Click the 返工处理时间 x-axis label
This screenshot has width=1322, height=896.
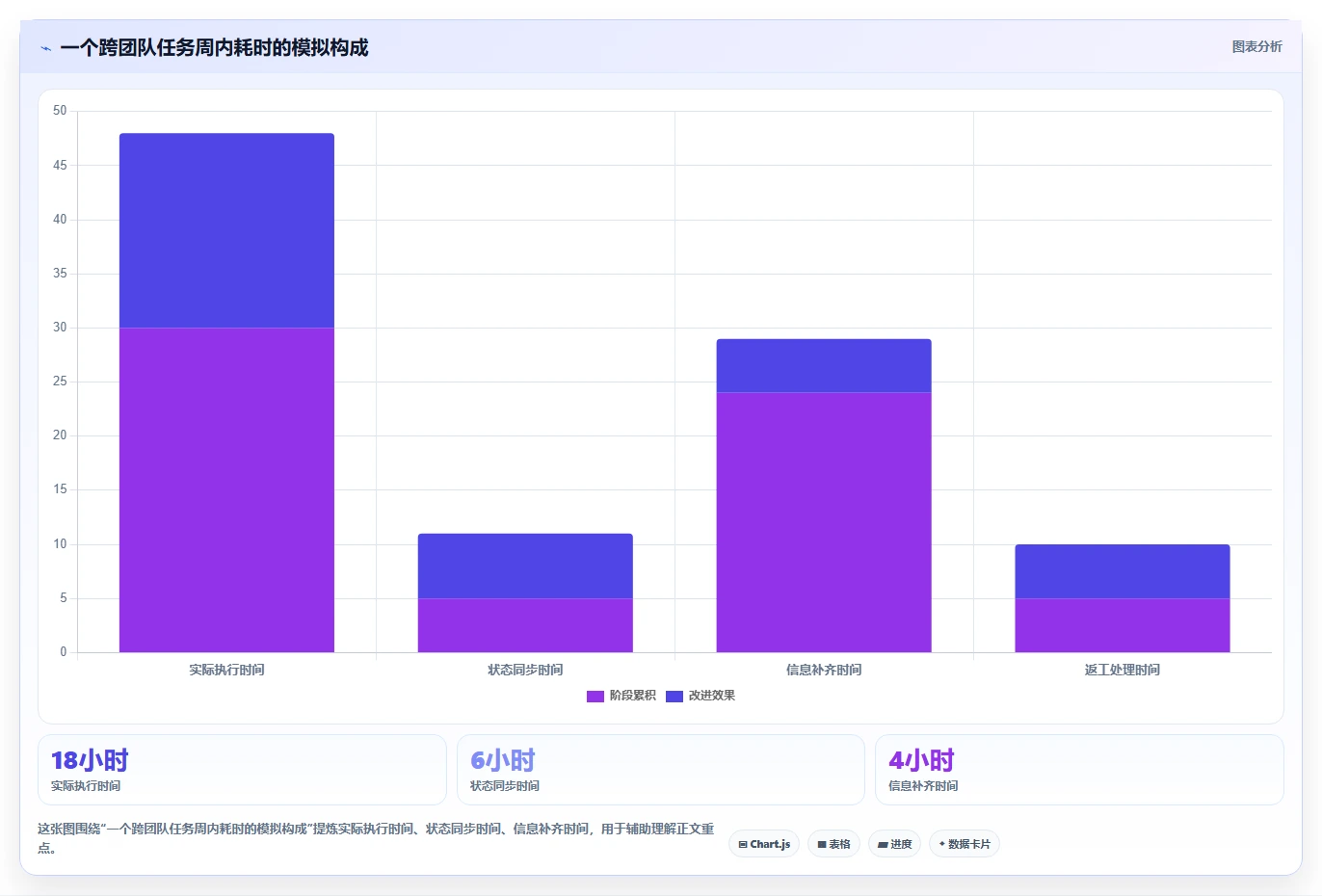tap(1123, 670)
